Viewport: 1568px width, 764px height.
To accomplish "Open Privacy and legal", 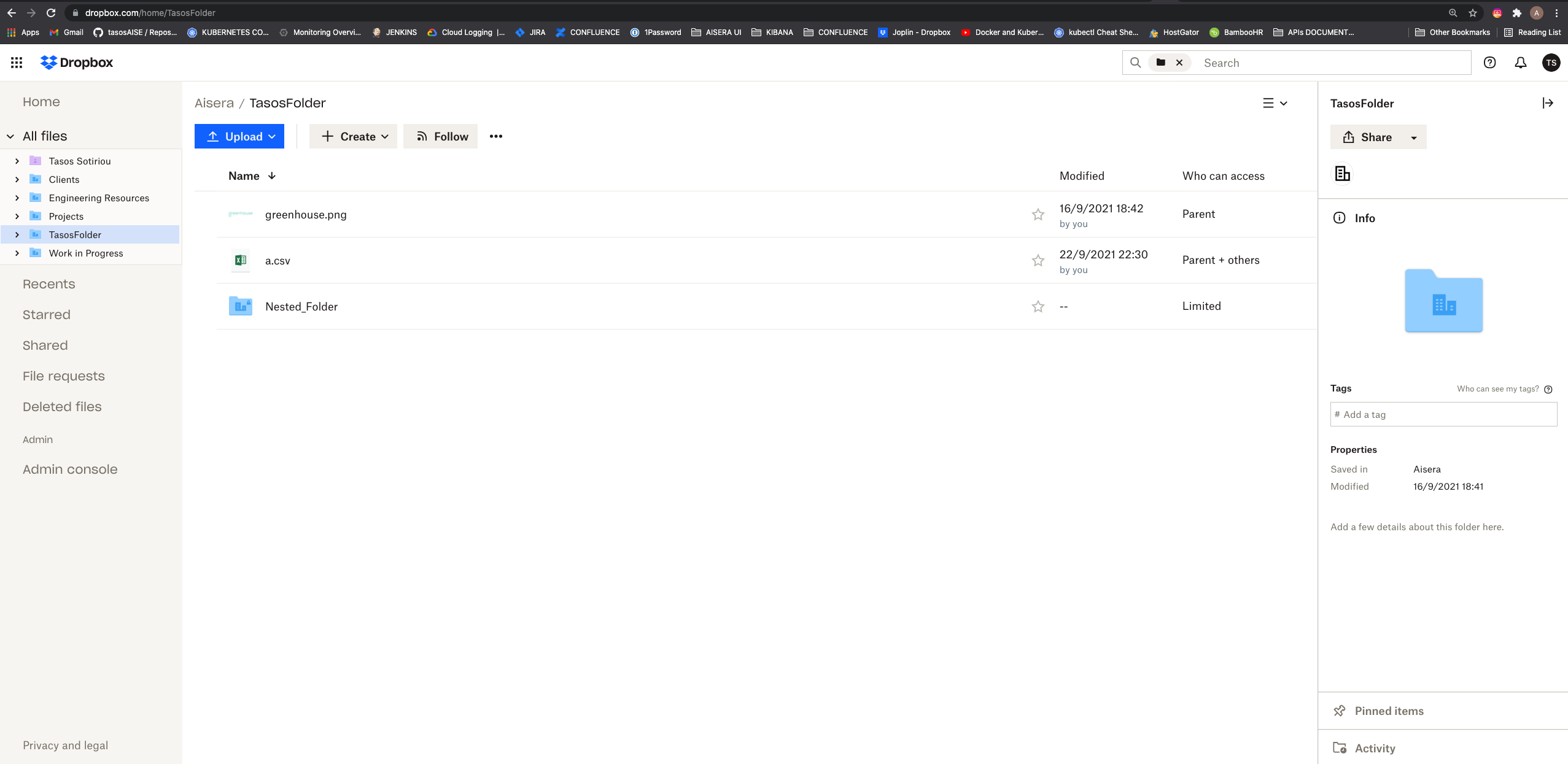I will tap(66, 744).
